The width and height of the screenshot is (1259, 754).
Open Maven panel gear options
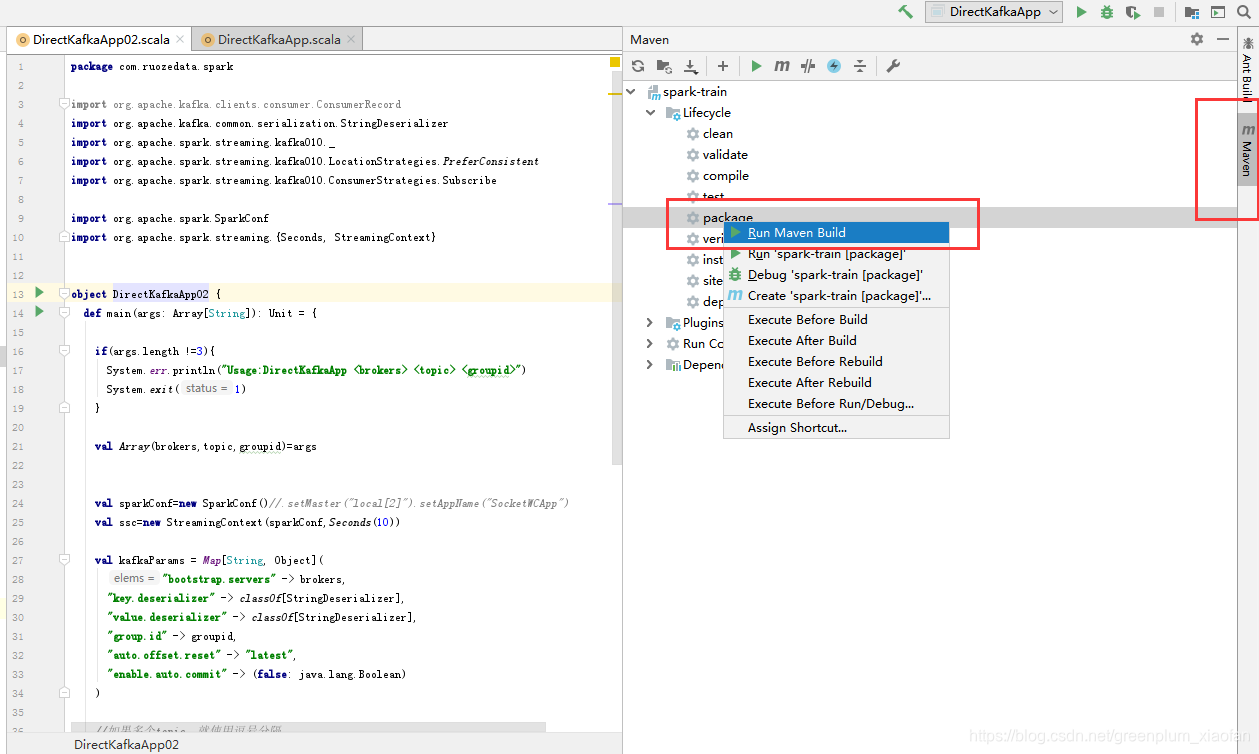pos(1197,39)
